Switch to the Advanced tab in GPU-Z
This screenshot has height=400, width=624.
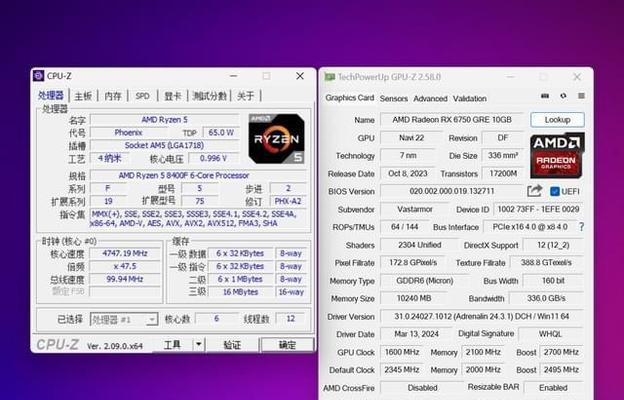430,98
